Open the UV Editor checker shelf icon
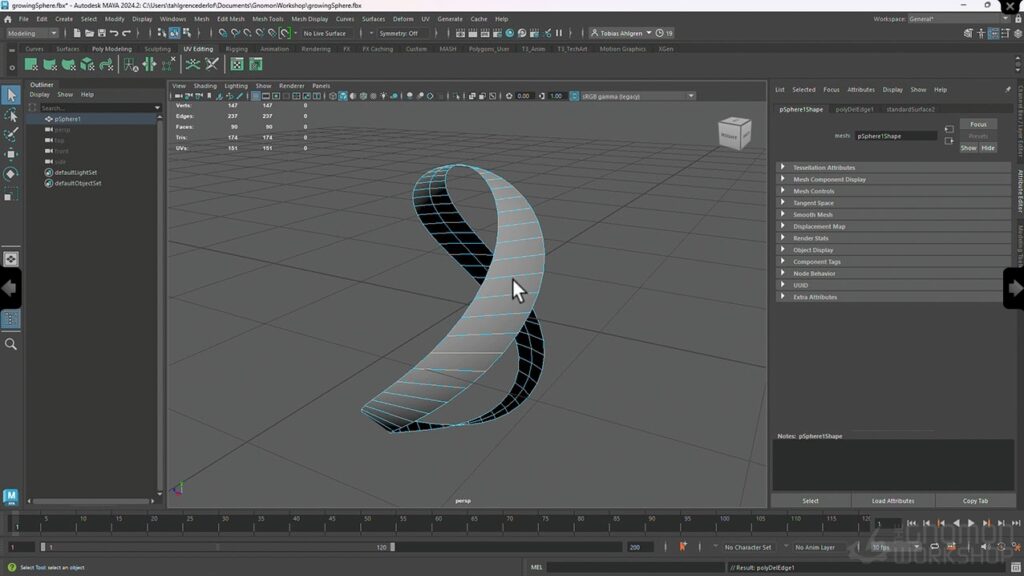The width and height of the screenshot is (1024, 576). pos(236,64)
